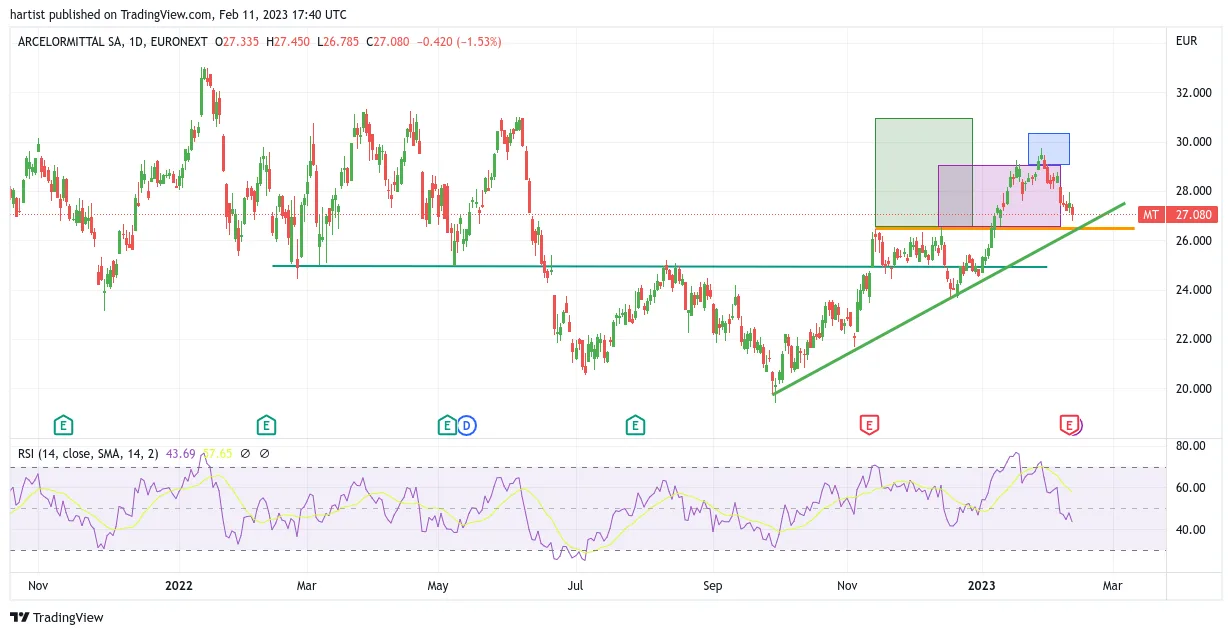Image resolution: width=1232 pixels, height=635 pixels.
Task: Open the red earnings icon near Feb 2023
Action: tap(1070, 426)
